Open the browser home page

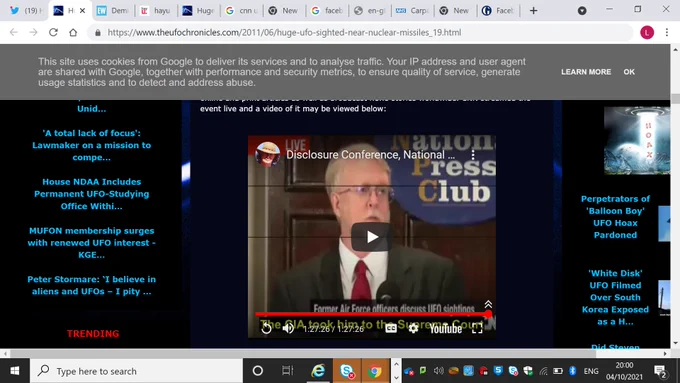coord(73,33)
